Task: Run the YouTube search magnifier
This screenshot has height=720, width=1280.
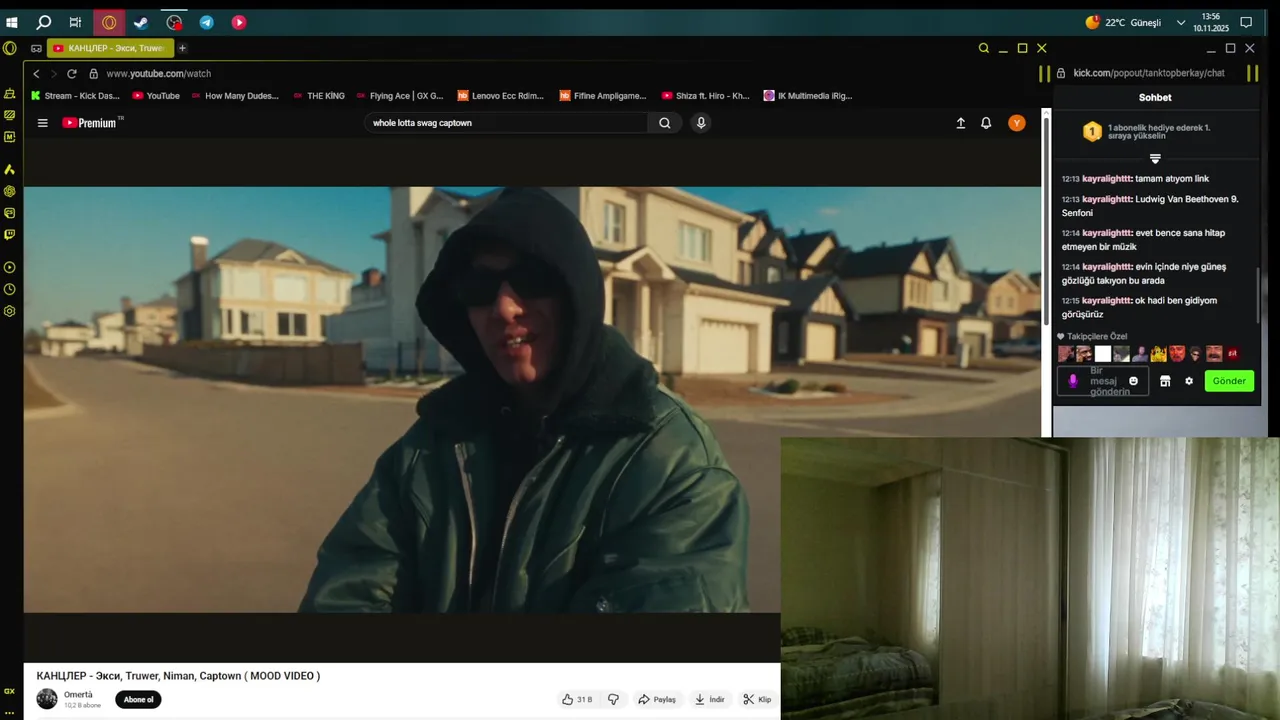Action: [x=664, y=123]
